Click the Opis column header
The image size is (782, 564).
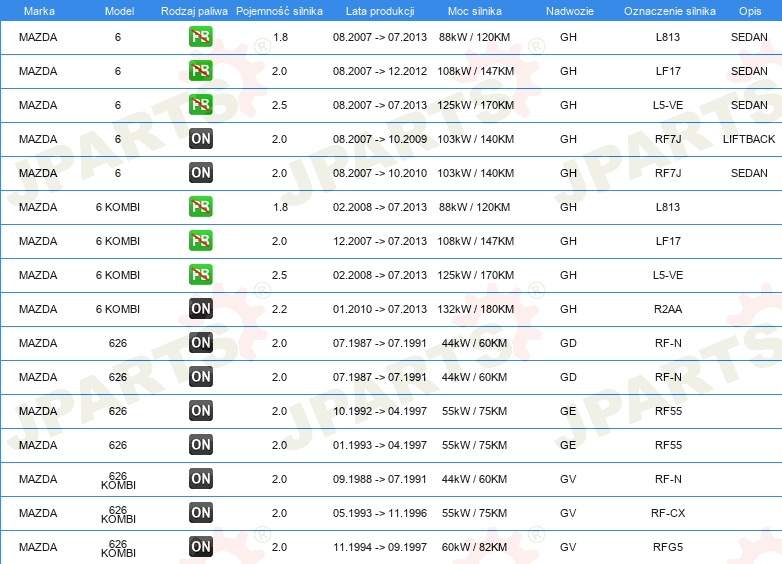pyautogui.click(x=750, y=11)
